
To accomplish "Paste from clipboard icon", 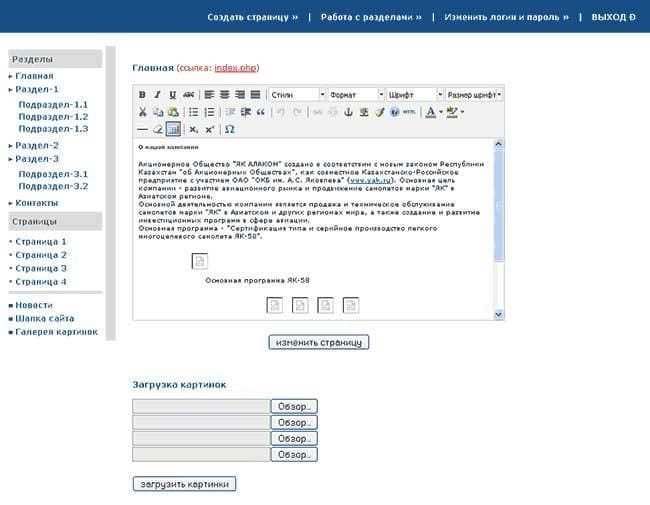I will pyautogui.click(x=173, y=112).
